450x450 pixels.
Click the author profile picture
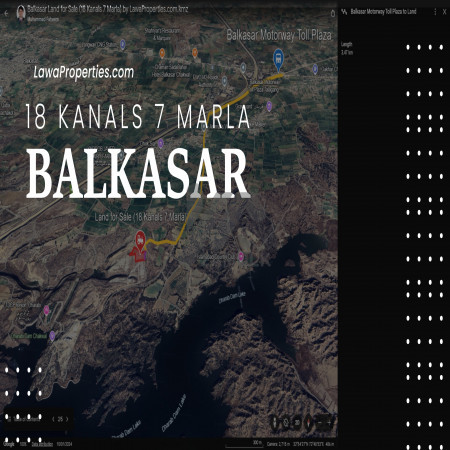point(21,13)
